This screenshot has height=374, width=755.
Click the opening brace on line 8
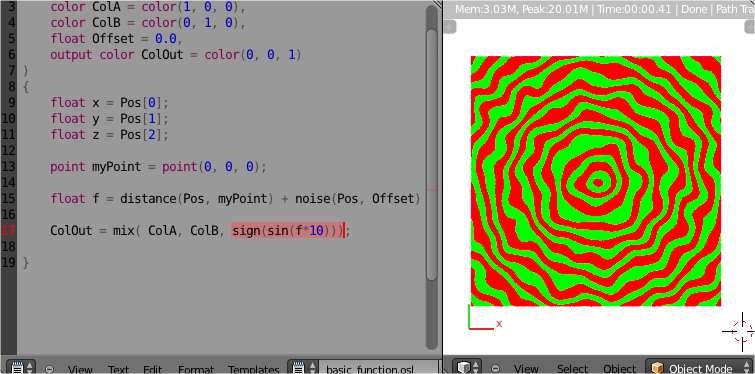click(26, 87)
